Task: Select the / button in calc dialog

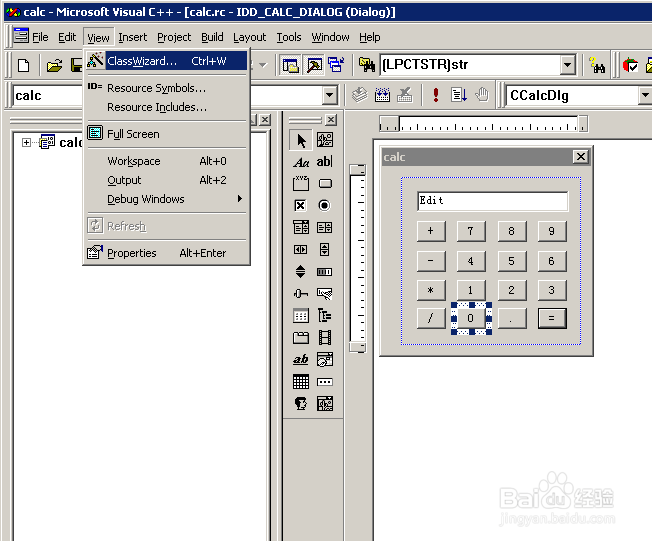Action: (431, 318)
